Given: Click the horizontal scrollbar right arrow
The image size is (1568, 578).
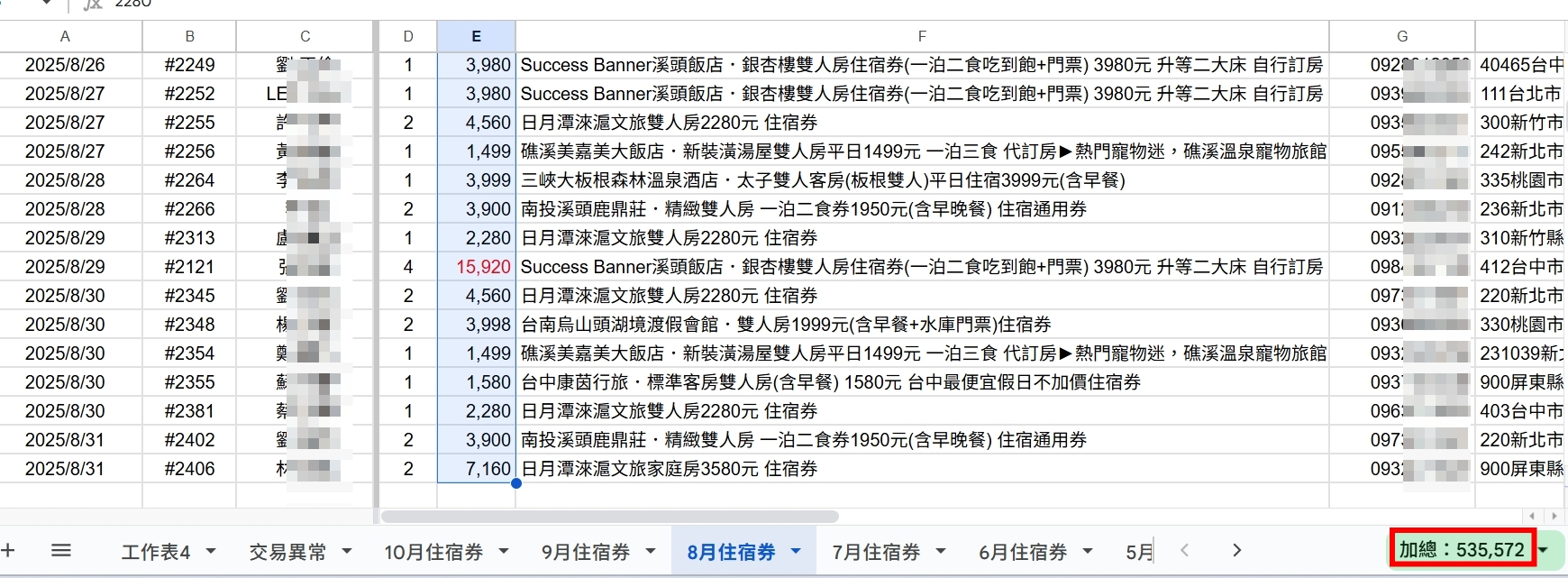Looking at the screenshot, I should [1554, 516].
